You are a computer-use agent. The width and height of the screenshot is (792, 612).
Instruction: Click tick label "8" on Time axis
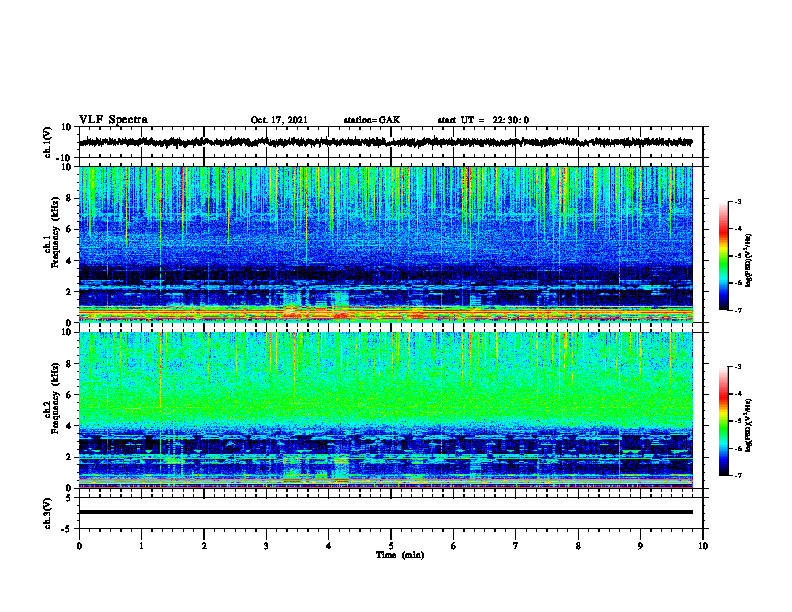578,546
